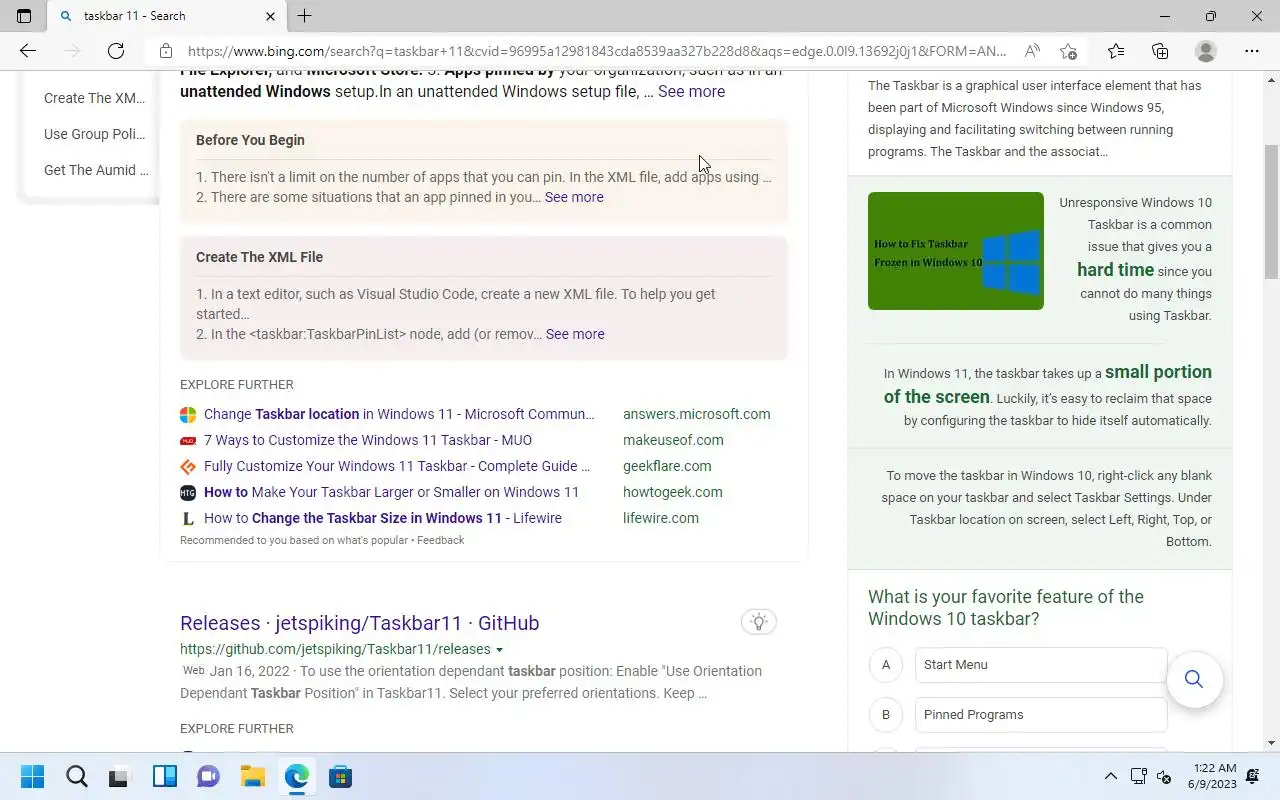Click geekflare.com source text

click(667, 466)
